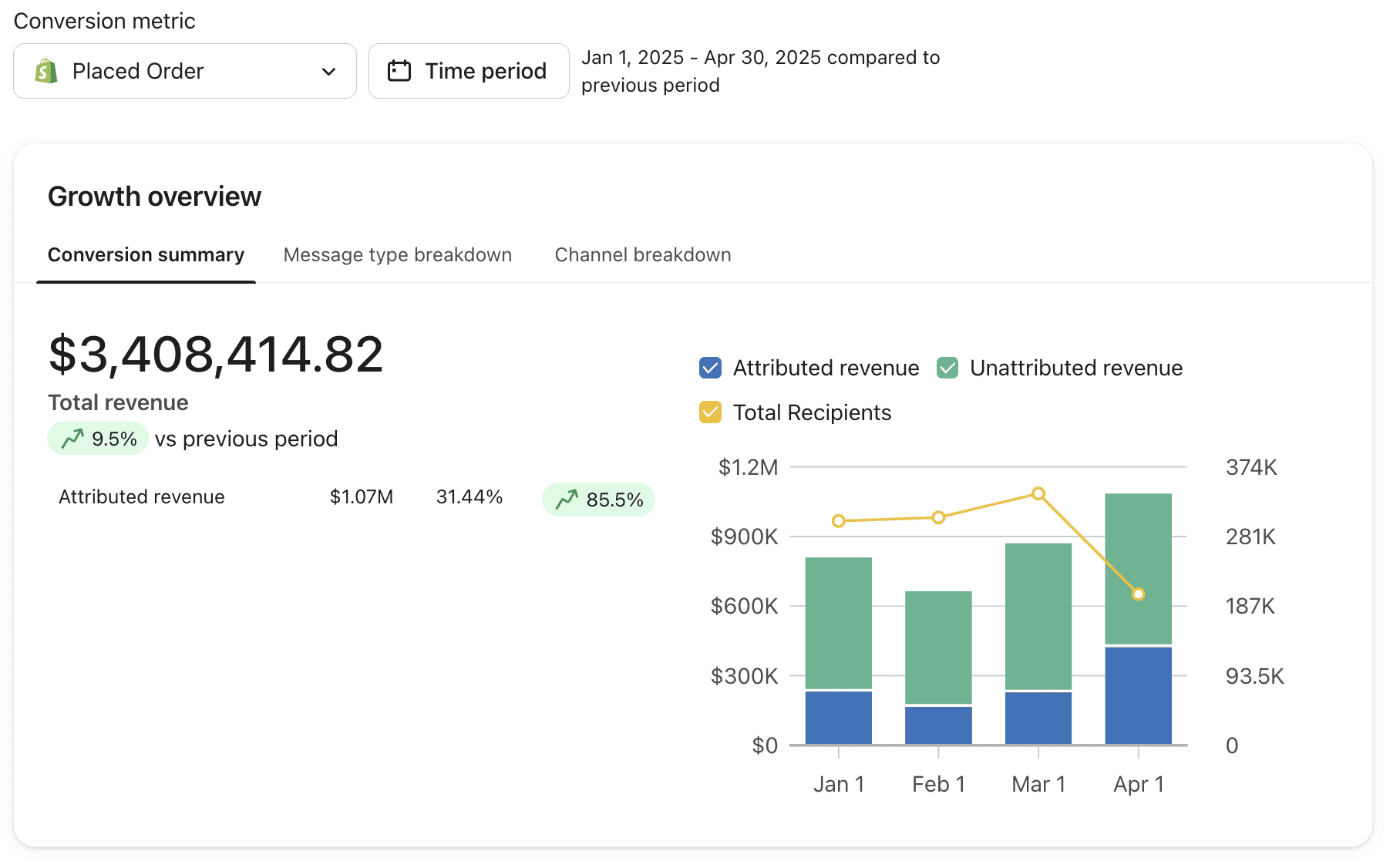This screenshot has width=1400, height=868.
Task: Disable the Total Recipients checkbox
Action: coord(710,412)
